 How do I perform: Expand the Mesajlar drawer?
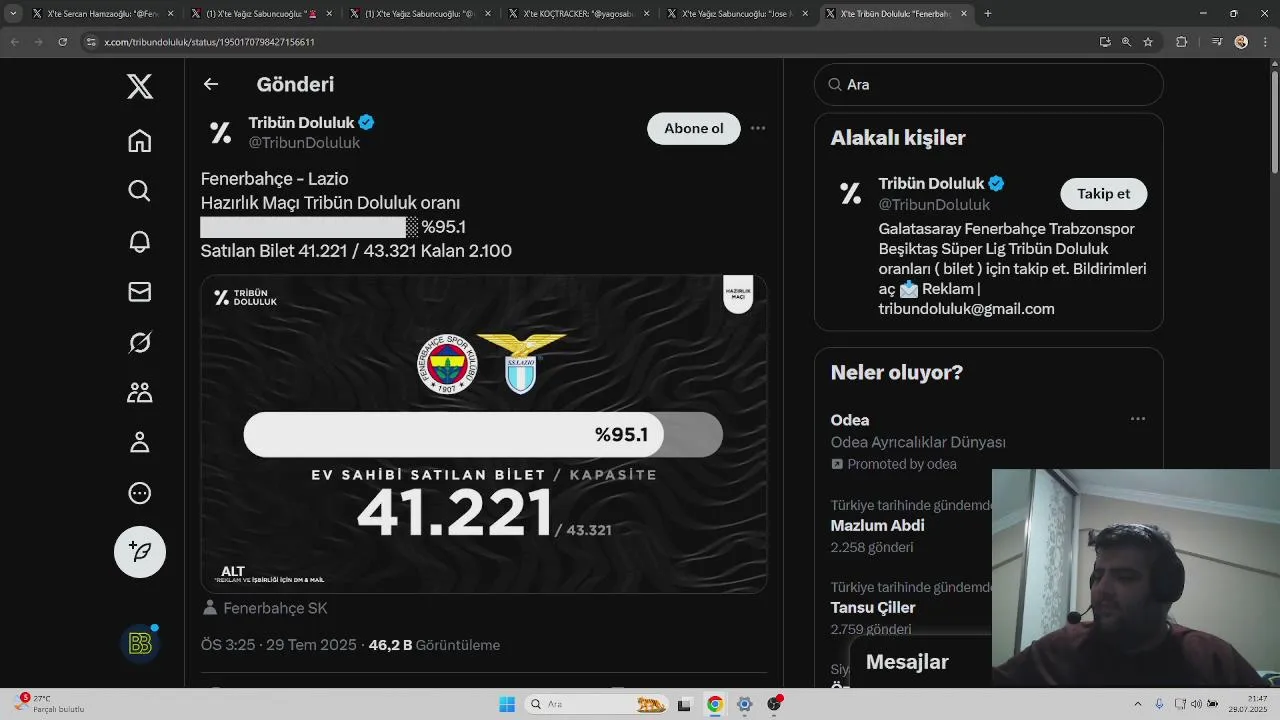(x=907, y=662)
